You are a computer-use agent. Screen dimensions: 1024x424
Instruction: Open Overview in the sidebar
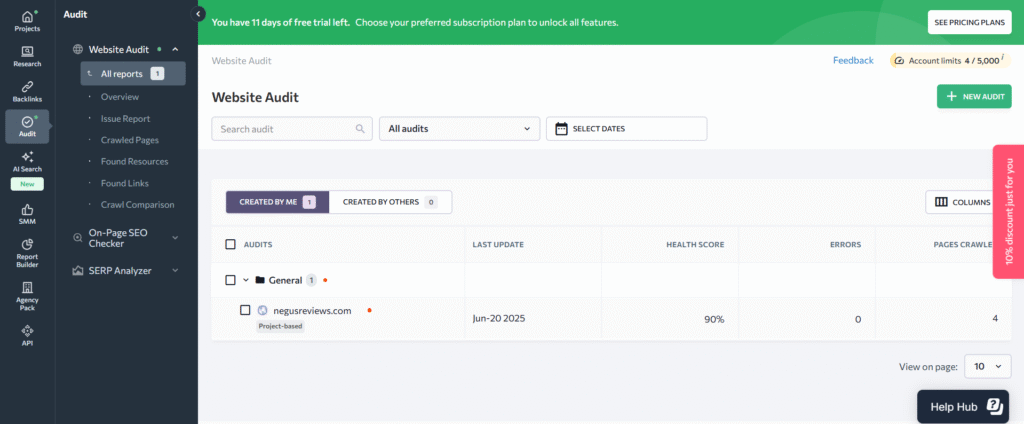coord(120,97)
